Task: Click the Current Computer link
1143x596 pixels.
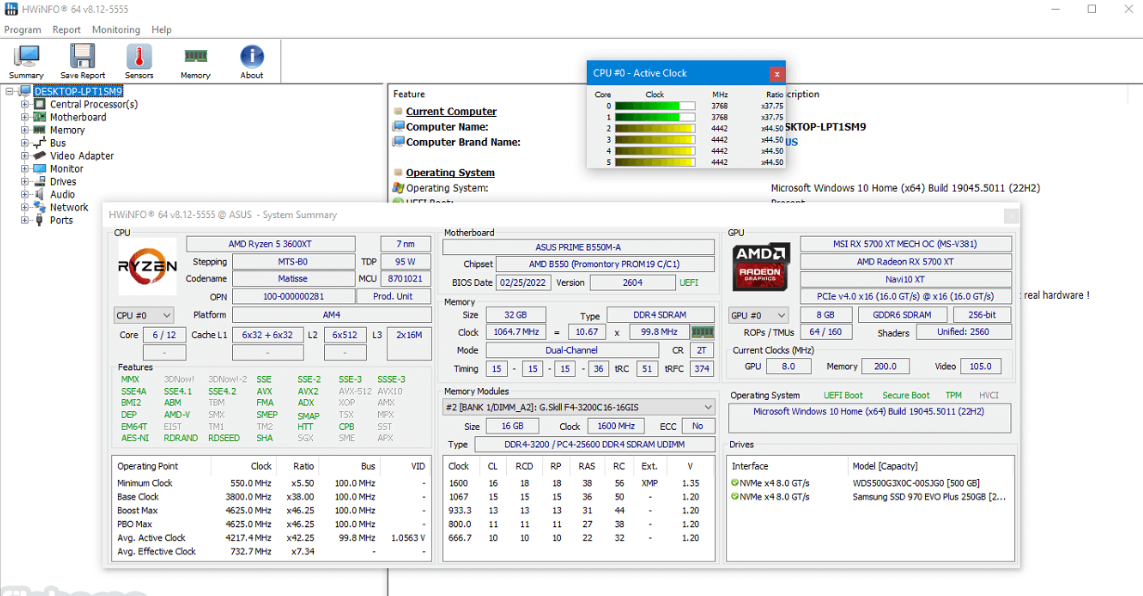Action: click(x=452, y=111)
